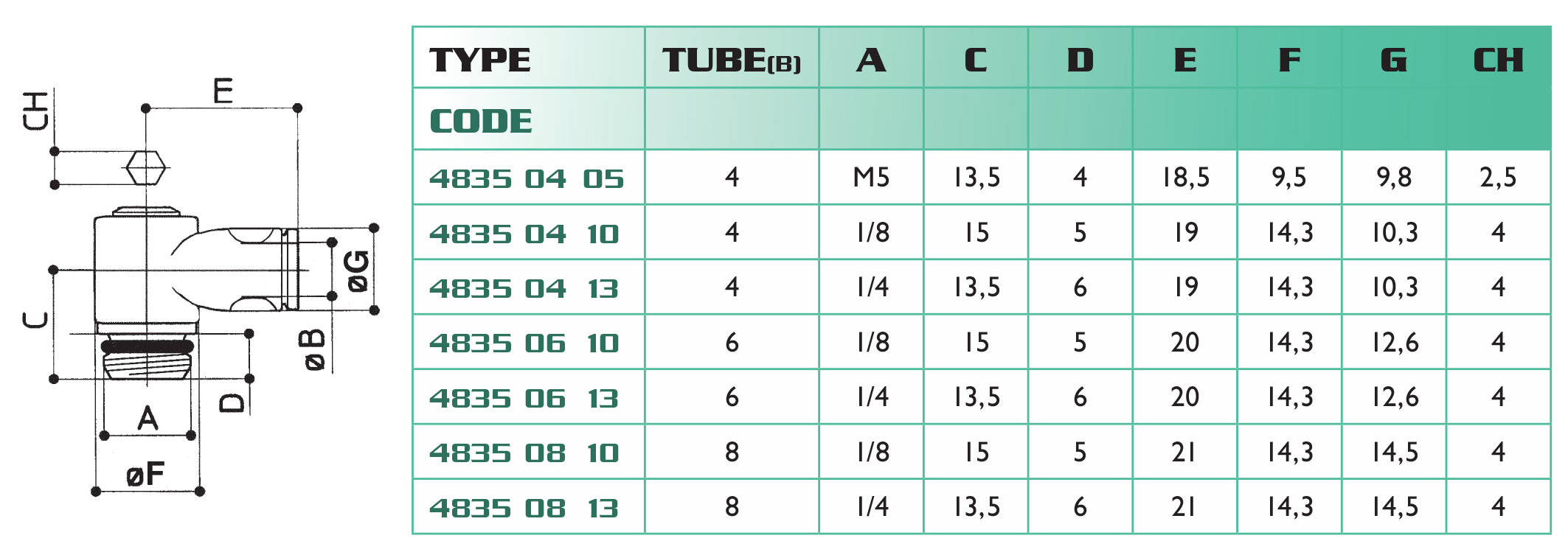Screen dimensions: 1568x555
Task: Click the M5 thread value cell
Action: (871, 178)
